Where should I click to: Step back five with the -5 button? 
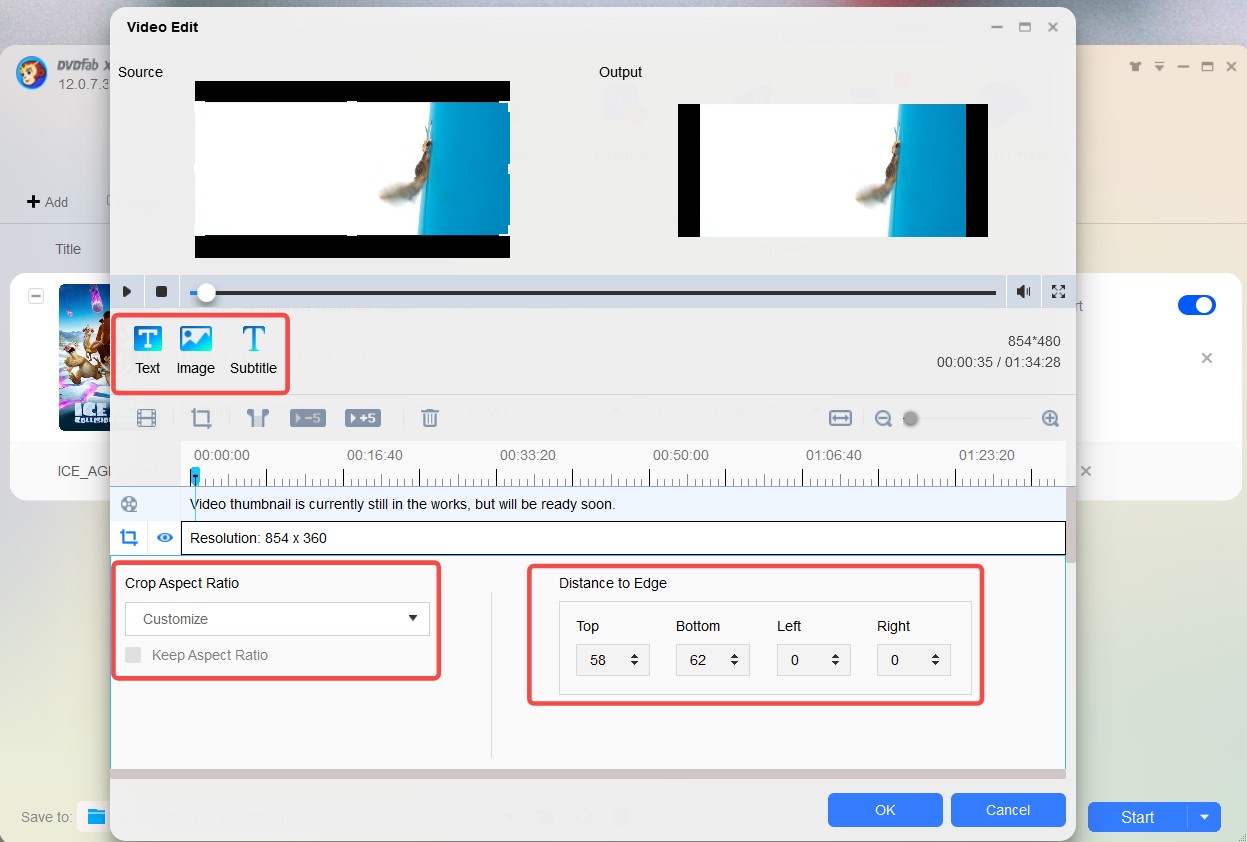pyautogui.click(x=307, y=418)
